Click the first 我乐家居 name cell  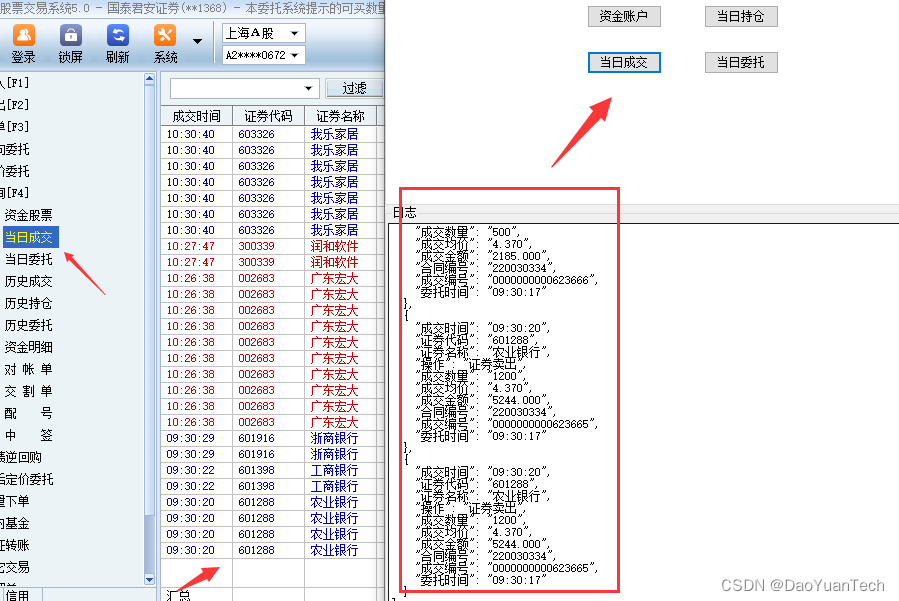334,134
